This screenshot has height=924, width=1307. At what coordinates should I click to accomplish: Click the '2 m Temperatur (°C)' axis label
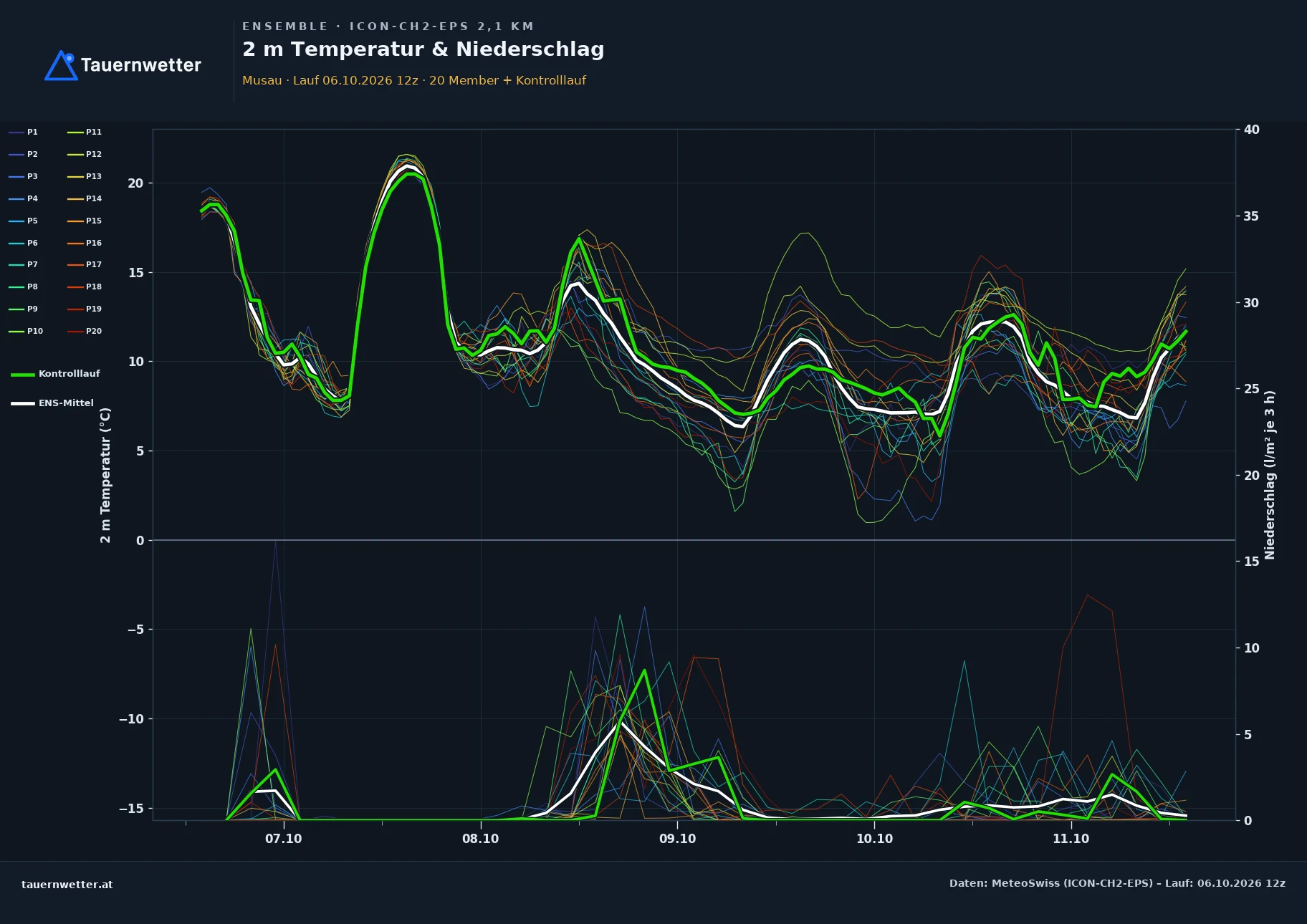106,476
